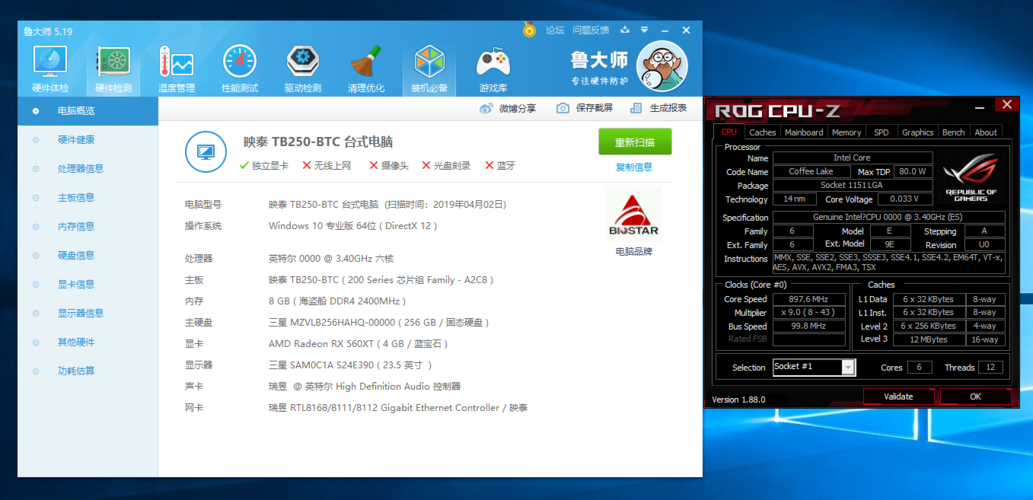Click the Code Name Coffee Lake field
Viewport: 1033px width, 500px height.
[x=811, y=171]
